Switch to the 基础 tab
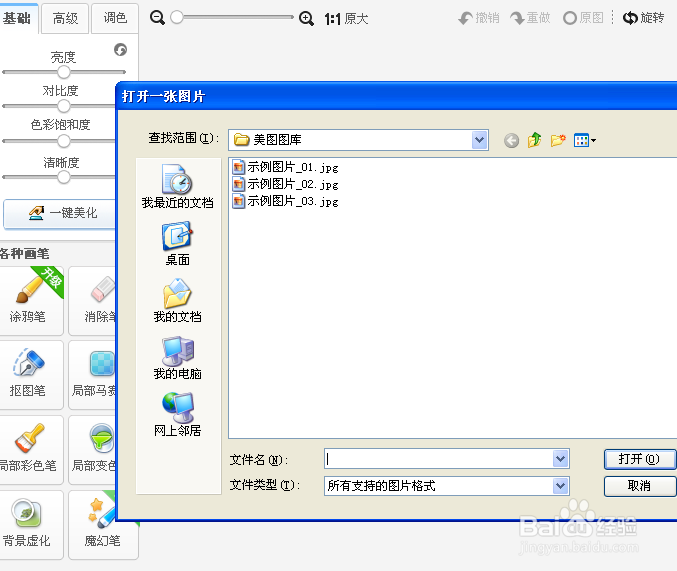 point(19,18)
